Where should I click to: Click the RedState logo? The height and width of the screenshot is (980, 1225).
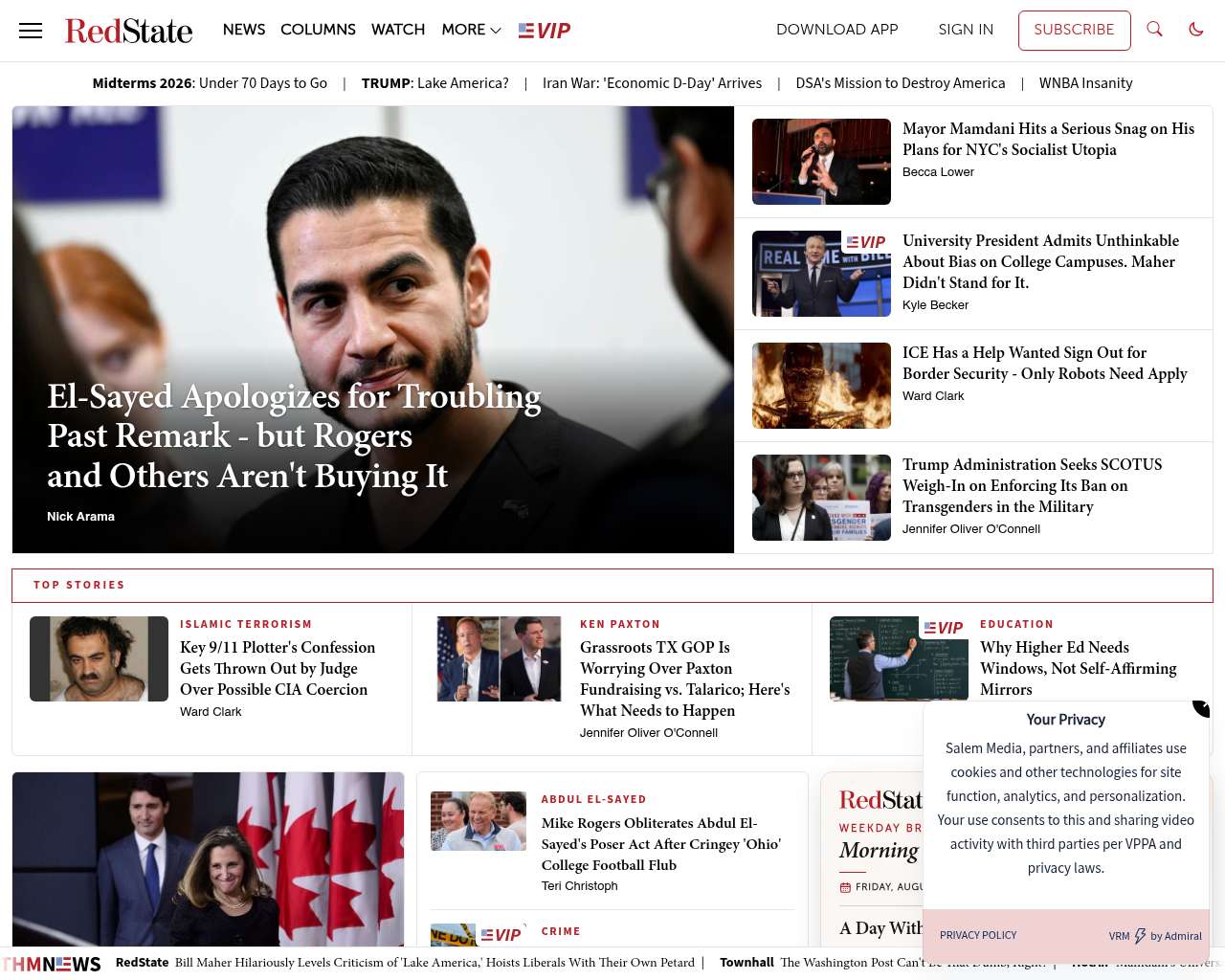[x=128, y=31]
